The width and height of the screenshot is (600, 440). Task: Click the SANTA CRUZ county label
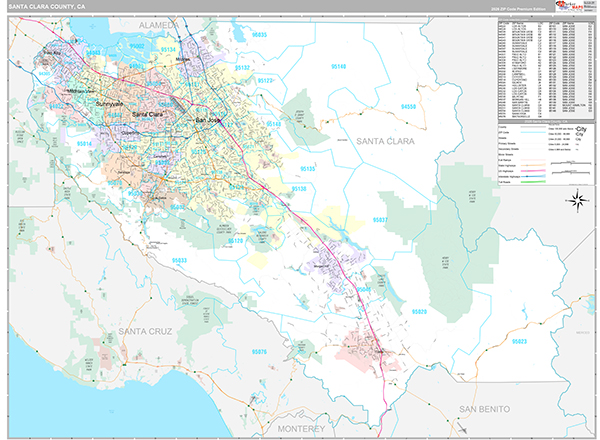(145, 331)
